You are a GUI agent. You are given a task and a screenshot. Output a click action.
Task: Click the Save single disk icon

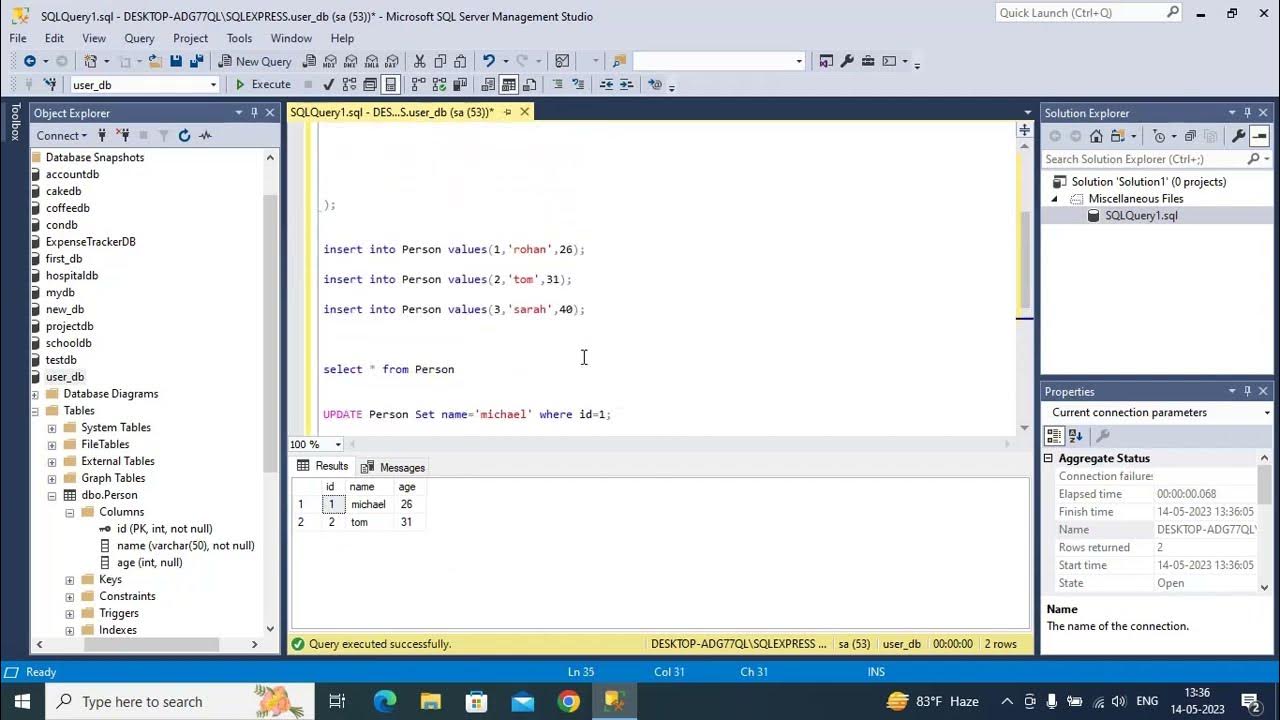tap(176, 61)
